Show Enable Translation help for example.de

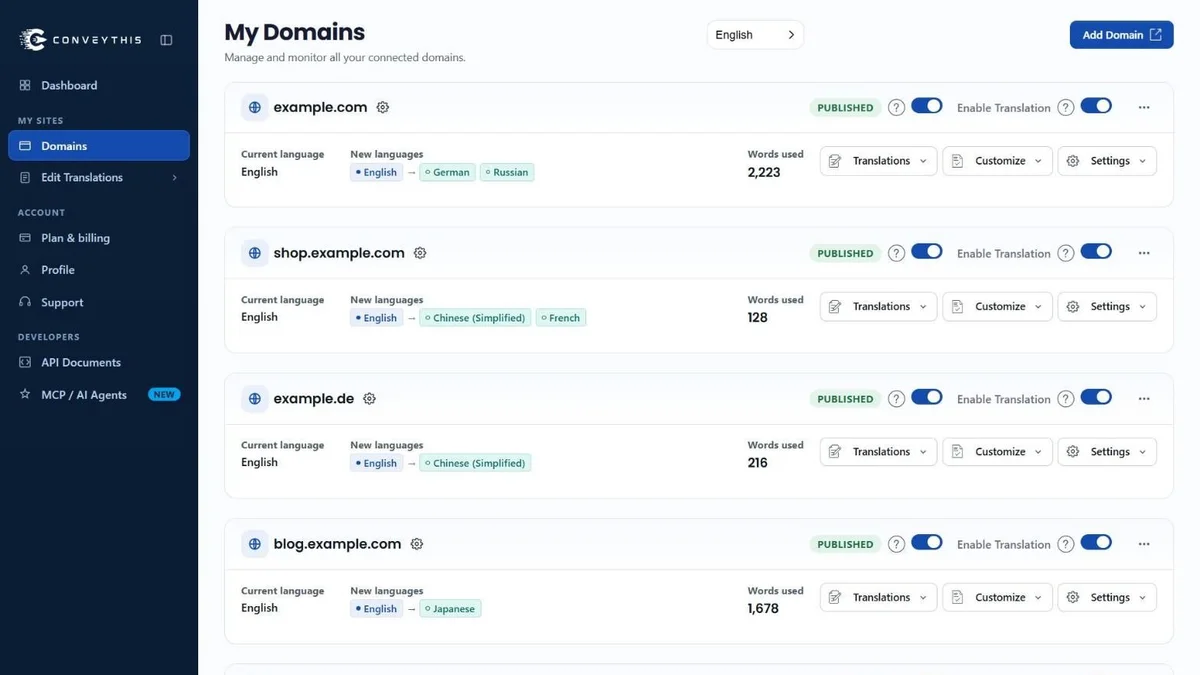tap(1066, 398)
